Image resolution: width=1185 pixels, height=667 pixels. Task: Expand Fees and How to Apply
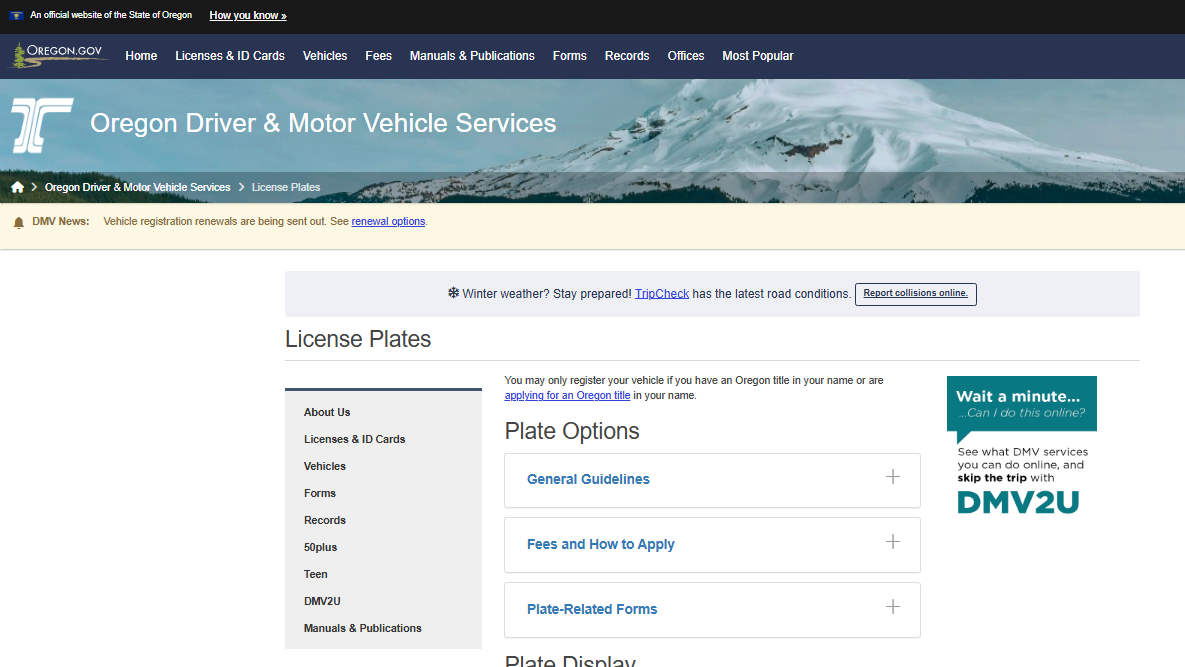tap(712, 545)
